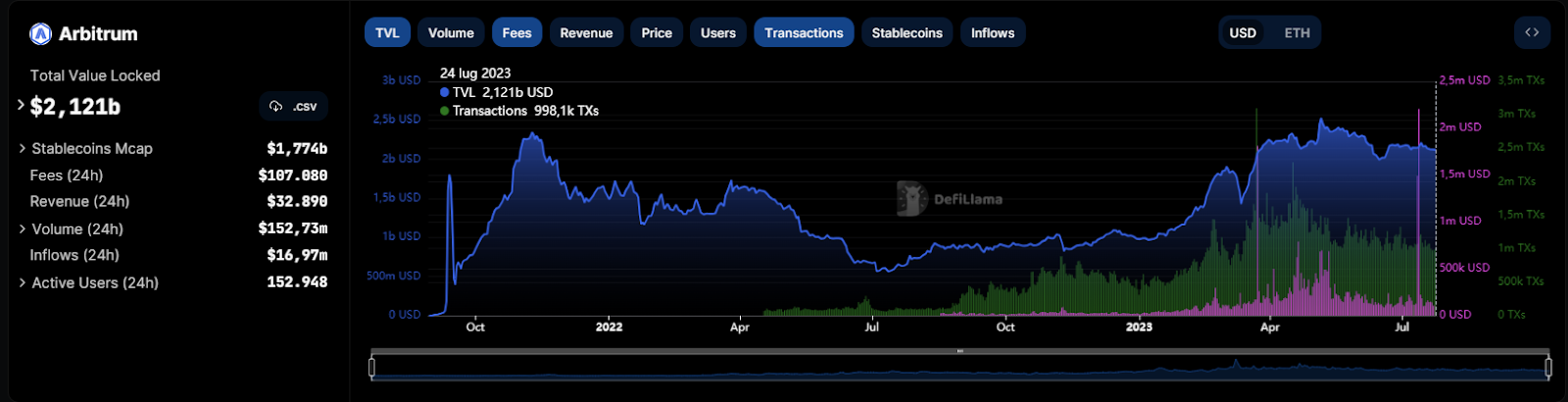The width and height of the screenshot is (1568, 402).
Task: Toggle the Volume chart series
Action: click(451, 32)
